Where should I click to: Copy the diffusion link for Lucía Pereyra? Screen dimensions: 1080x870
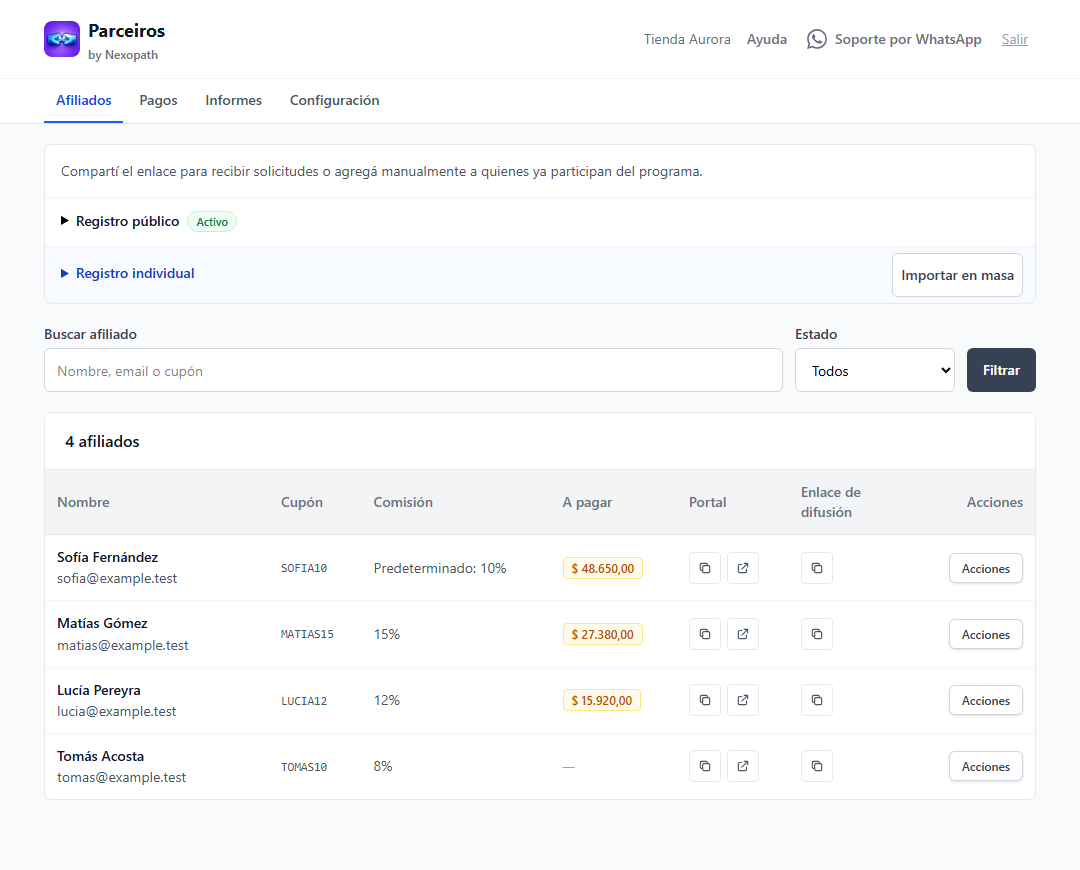click(x=817, y=701)
